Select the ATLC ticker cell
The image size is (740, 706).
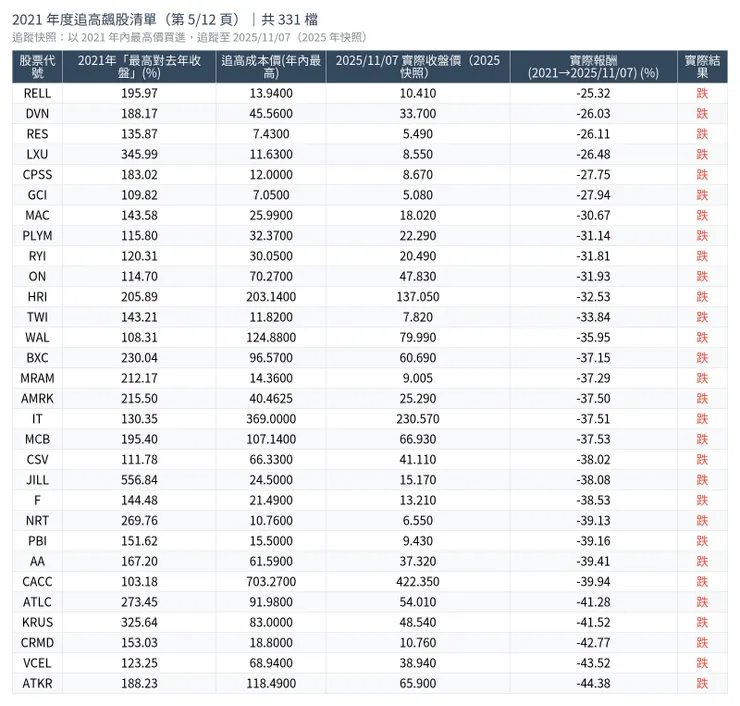point(37,602)
